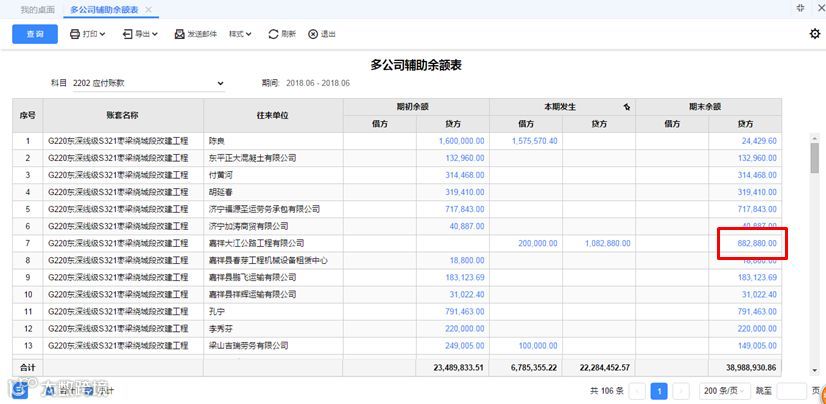Viewport: 826px width, 404px height.
Task: Click the 孔宁 cell
Action: pyautogui.click(x=273, y=312)
